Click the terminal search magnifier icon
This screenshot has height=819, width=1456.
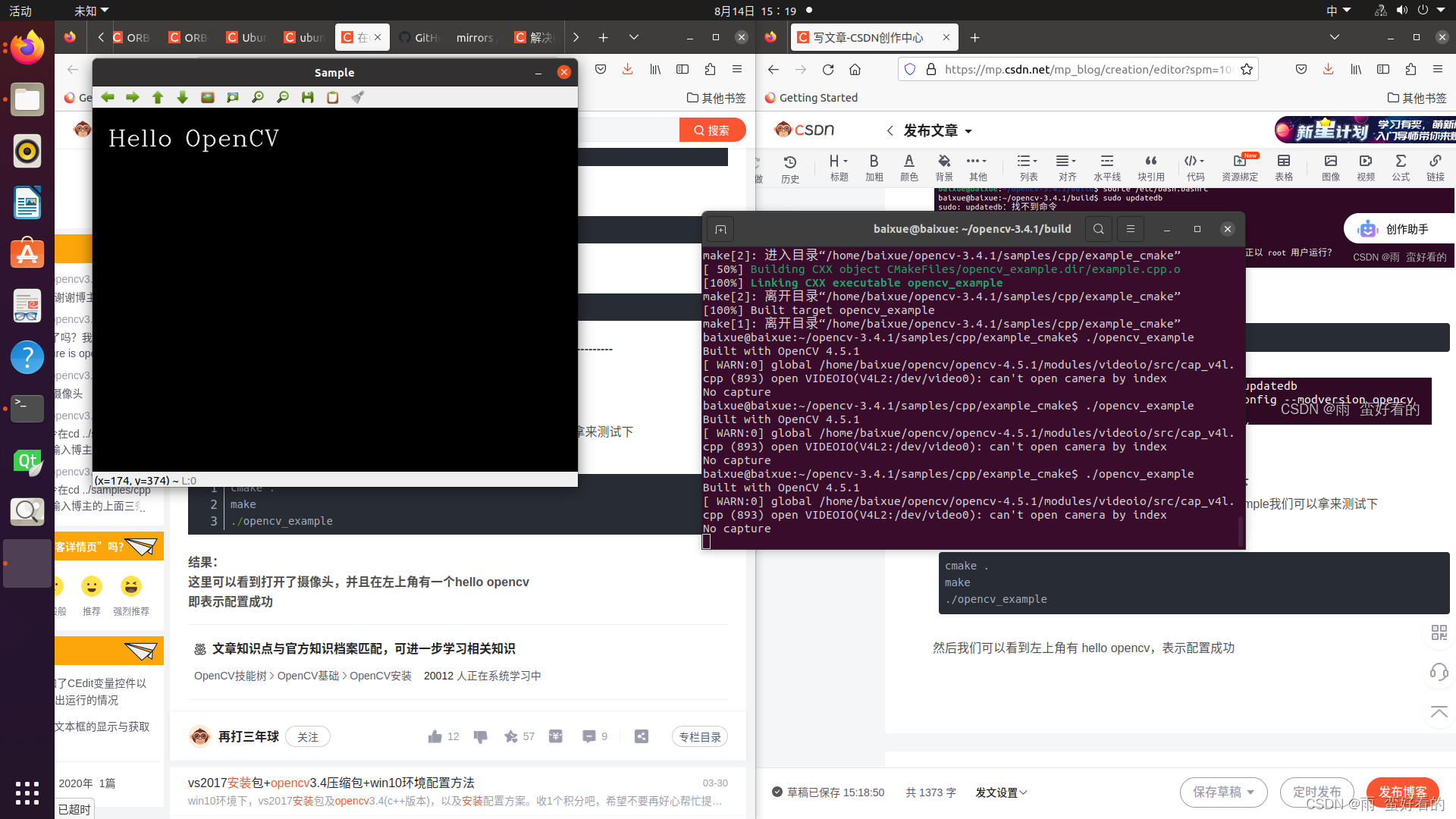point(1098,229)
